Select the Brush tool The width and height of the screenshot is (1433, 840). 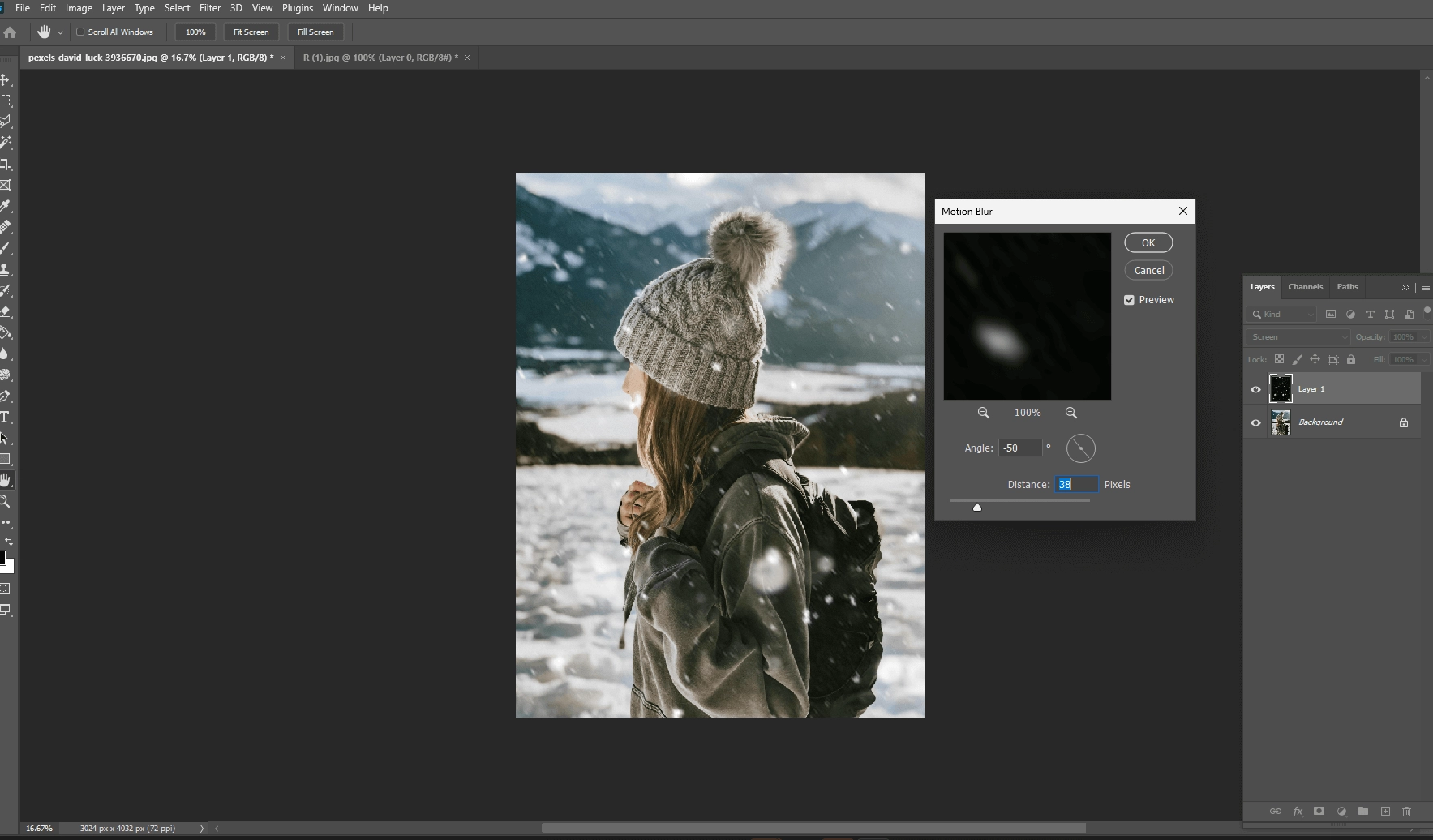(5, 248)
